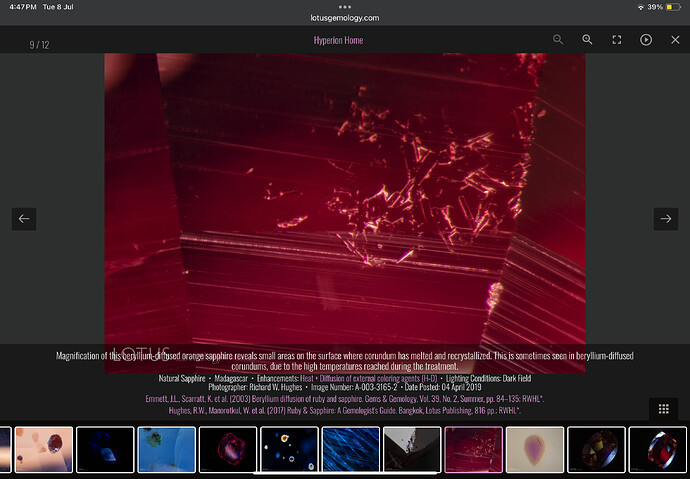Open Hughes Ruby & Sapphire reference link

pyautogui.click(x=345, y=410)
